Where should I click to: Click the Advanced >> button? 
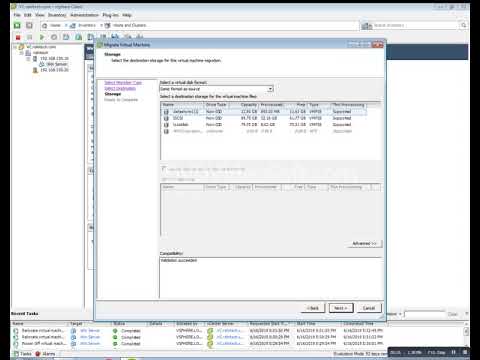click(364, 244)
